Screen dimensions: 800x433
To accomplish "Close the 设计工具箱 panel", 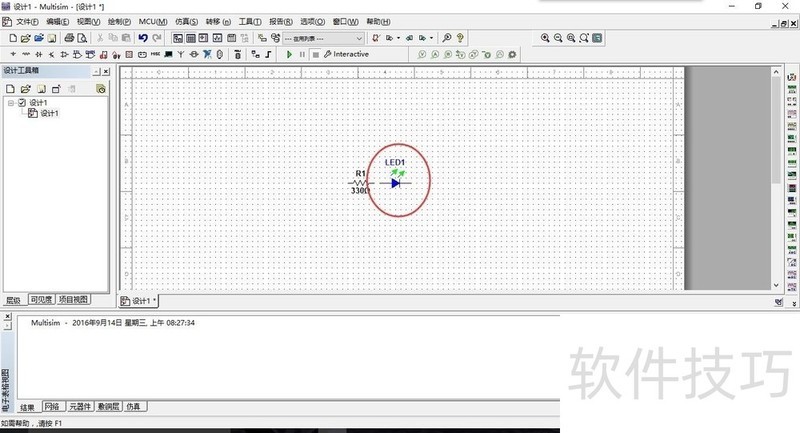I will coord(106,71).
